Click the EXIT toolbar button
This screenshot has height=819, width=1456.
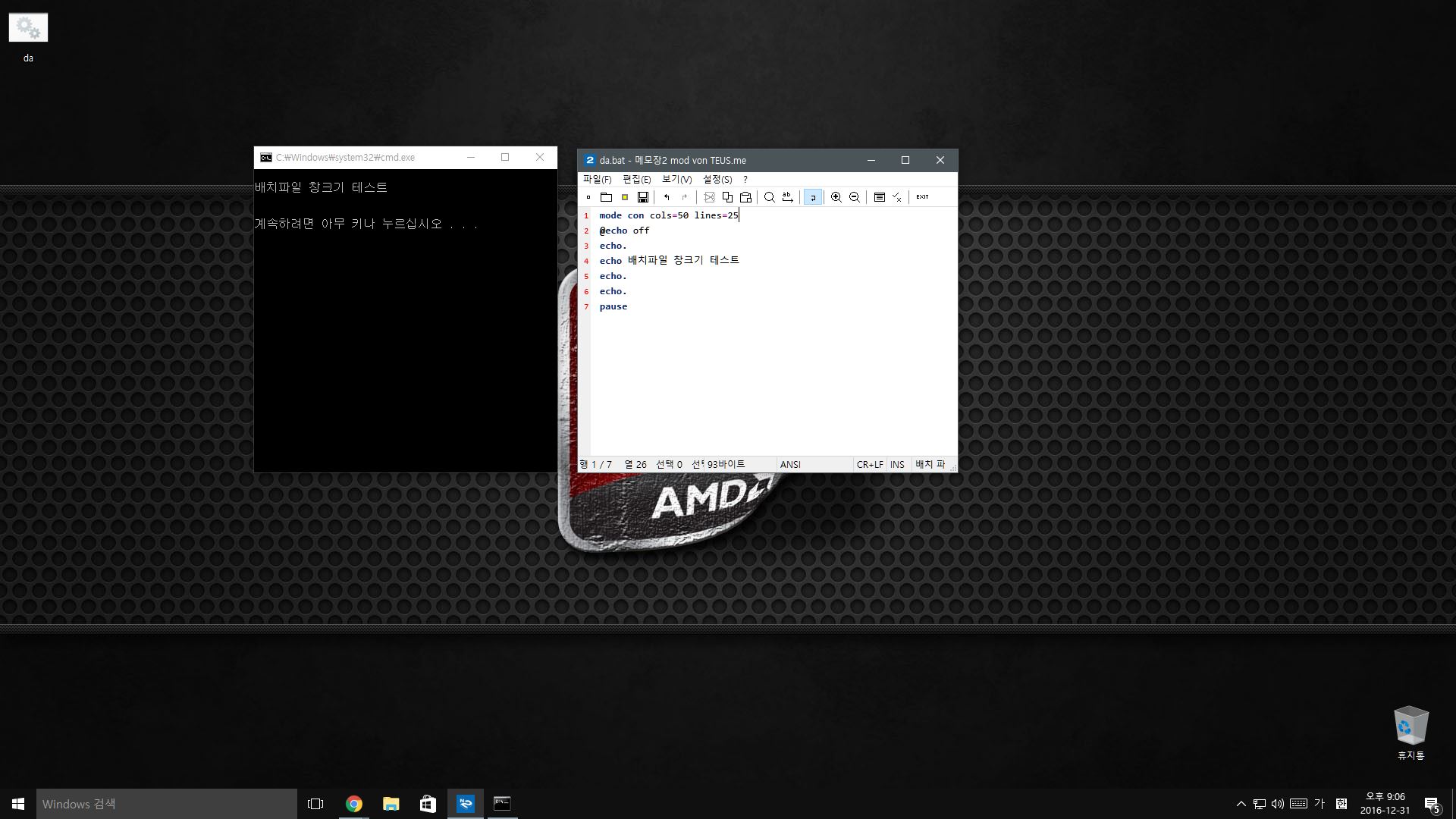[x=922, y=197]
